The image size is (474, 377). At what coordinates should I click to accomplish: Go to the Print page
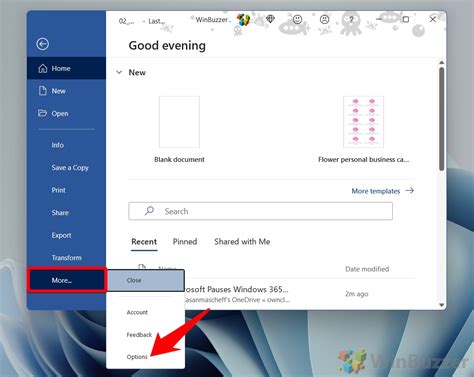click(x=66, y=190)
